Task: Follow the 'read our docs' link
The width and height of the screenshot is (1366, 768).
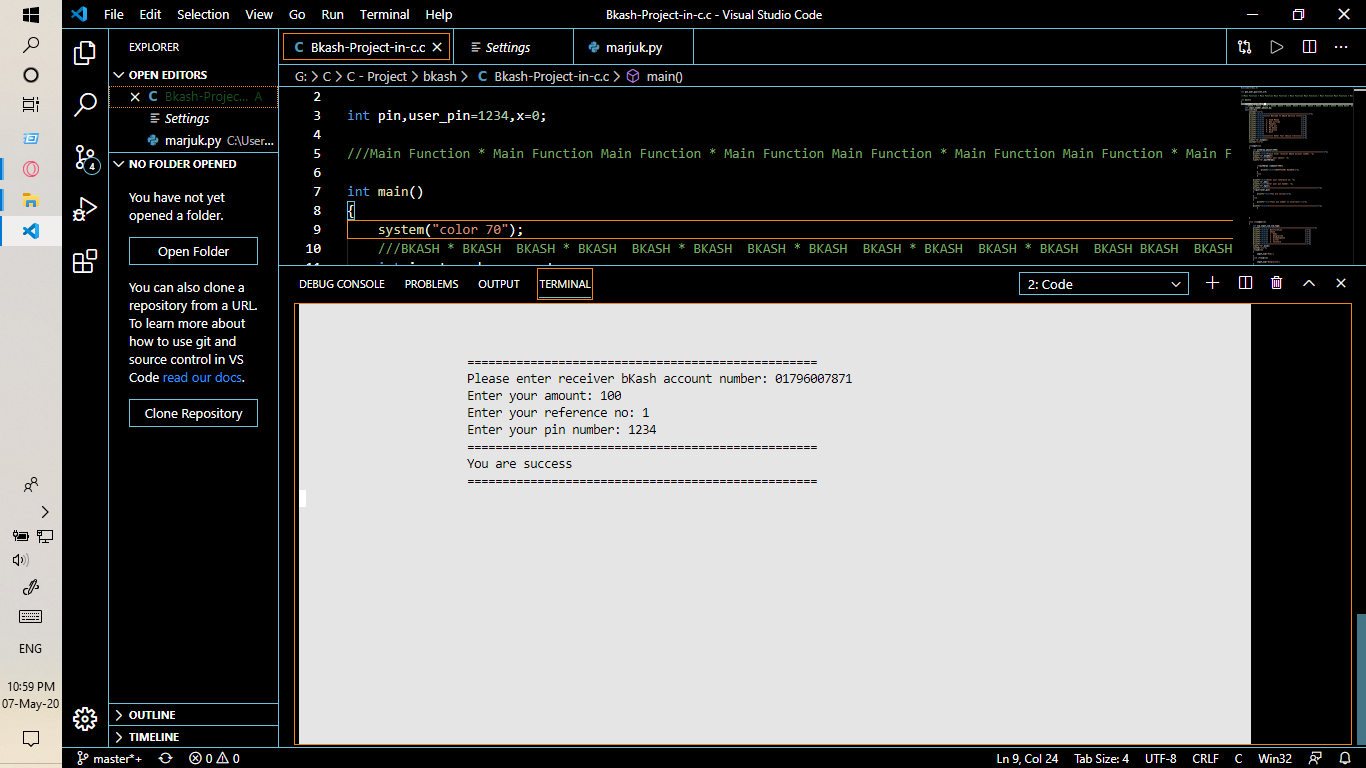Action: (x=203, y=377)
